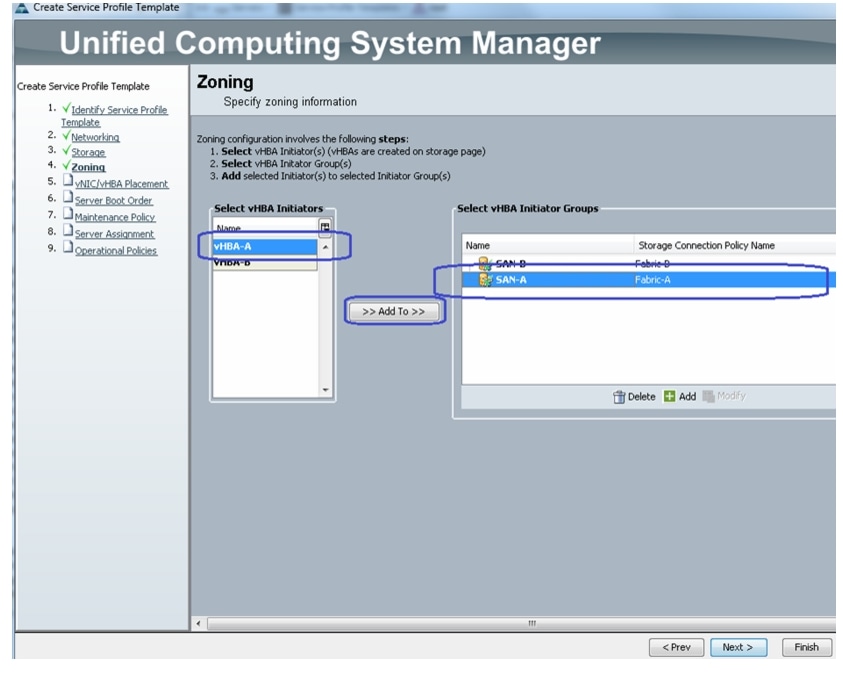Image resolution: width=843 pixels, height=688 pixels.
Task: Click the SAN-B group icon
Action: [485, 263]
